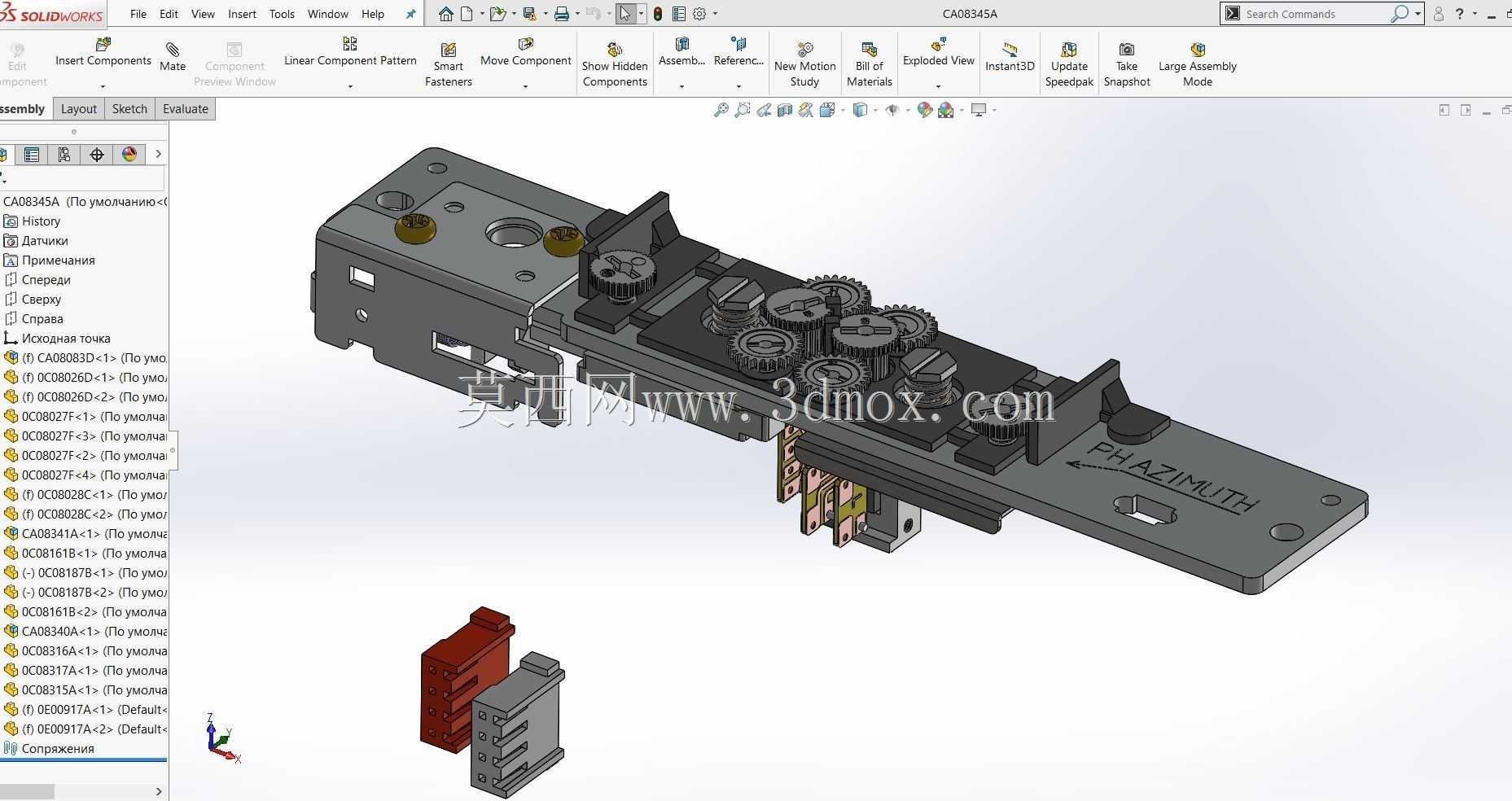Viewport: 1512px width, 801px height.
Task: Launch Smart Fasteners tool
Action: [x=448, y=64]
